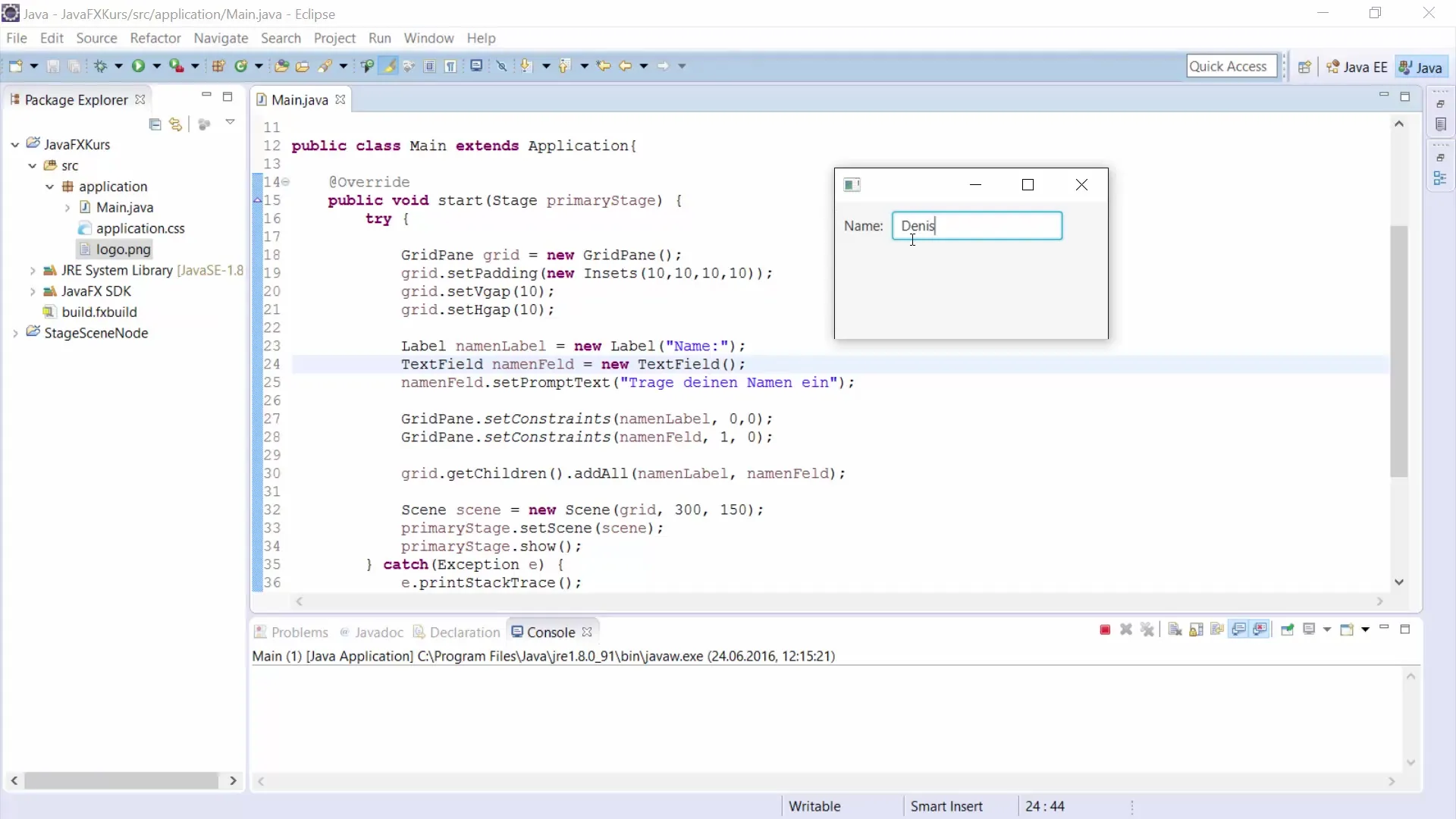1456x819 pixels.
Task: Click Last Edit Location icon
Action: pos(604,66)
